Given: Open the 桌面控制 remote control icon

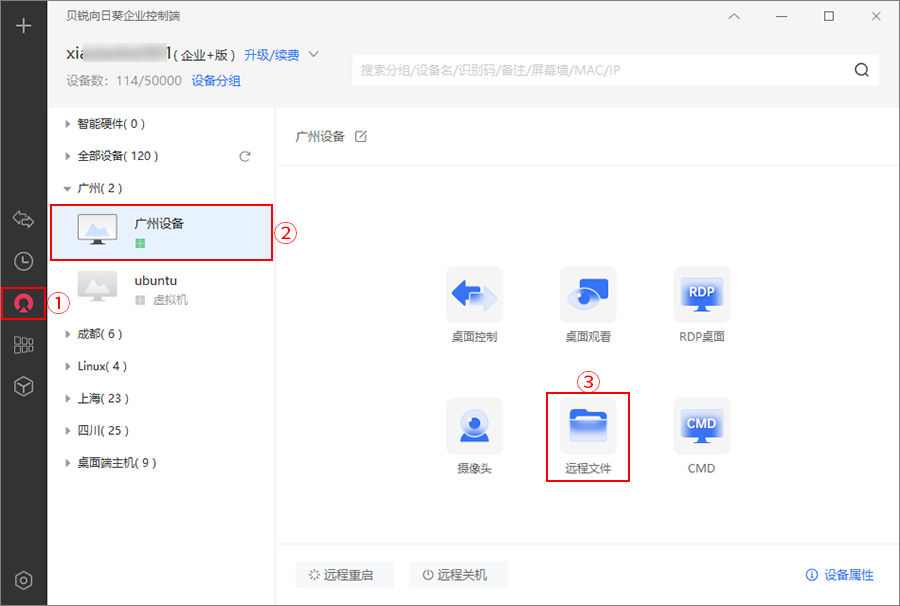Looking at the screenshot, I should [474, 294].
